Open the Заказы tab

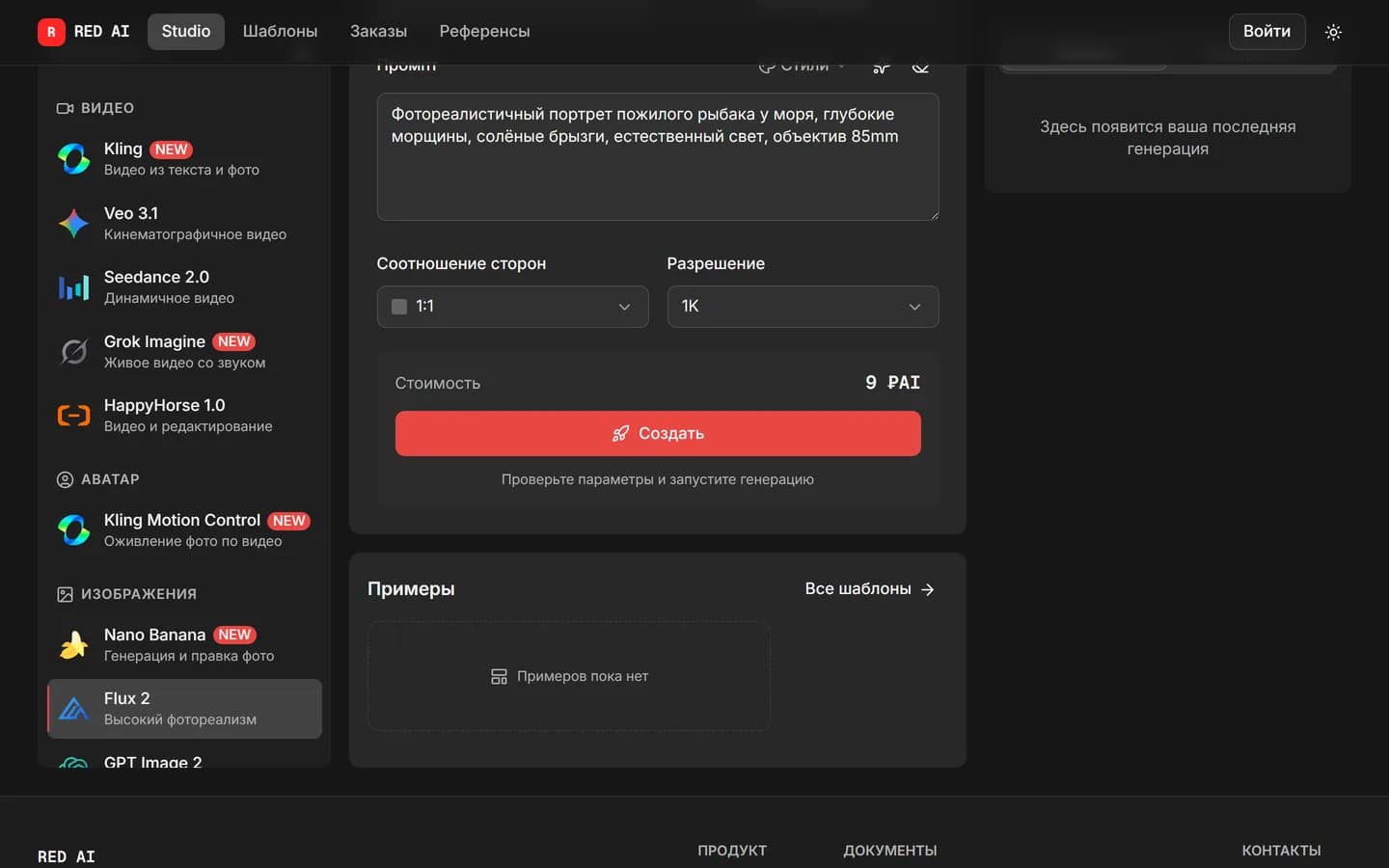pos(378,32)
